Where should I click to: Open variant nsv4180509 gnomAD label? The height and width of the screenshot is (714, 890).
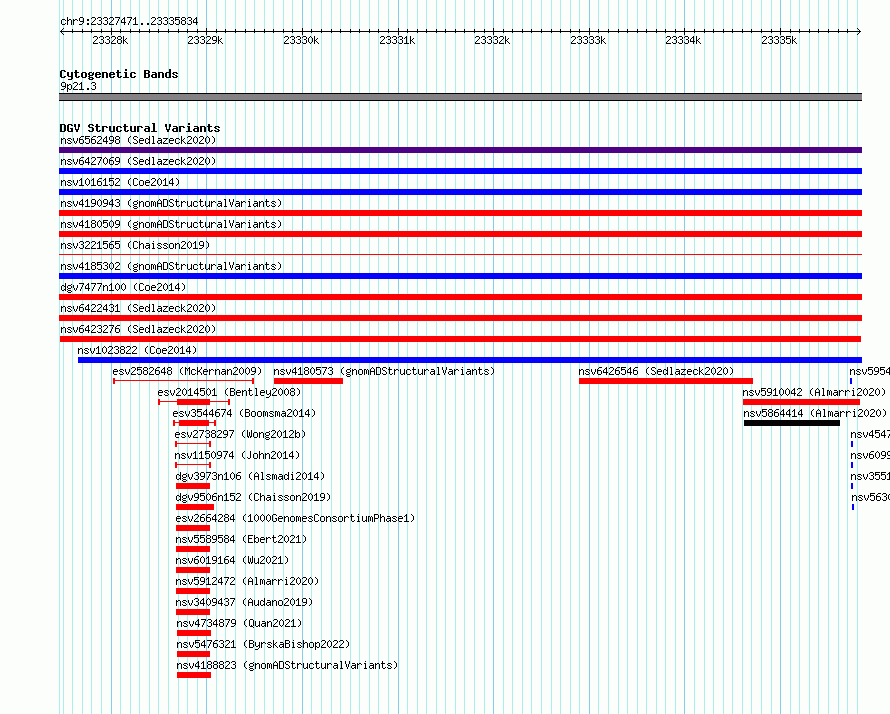171,224
